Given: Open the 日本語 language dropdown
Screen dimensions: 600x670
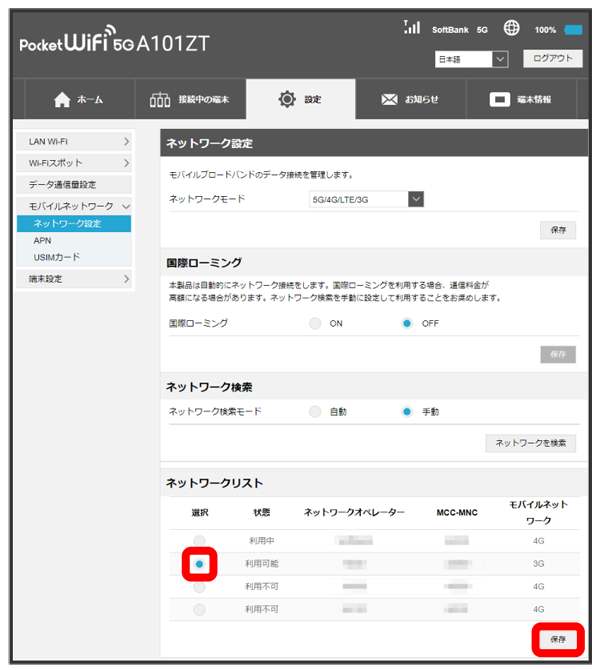Looking at the screenshot, I should click(472, 60).
